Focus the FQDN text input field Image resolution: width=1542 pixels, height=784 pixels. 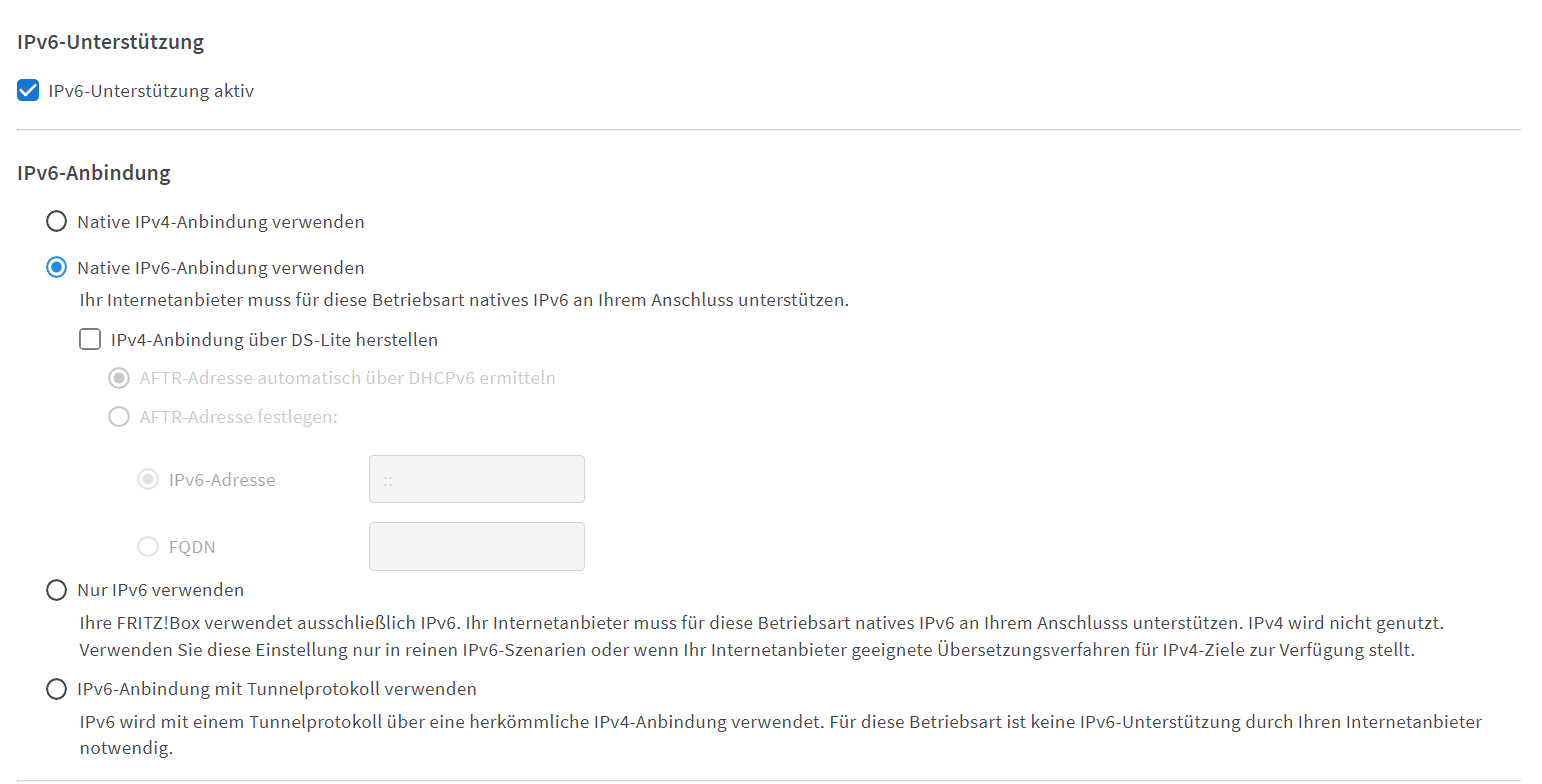coord(477,546)
